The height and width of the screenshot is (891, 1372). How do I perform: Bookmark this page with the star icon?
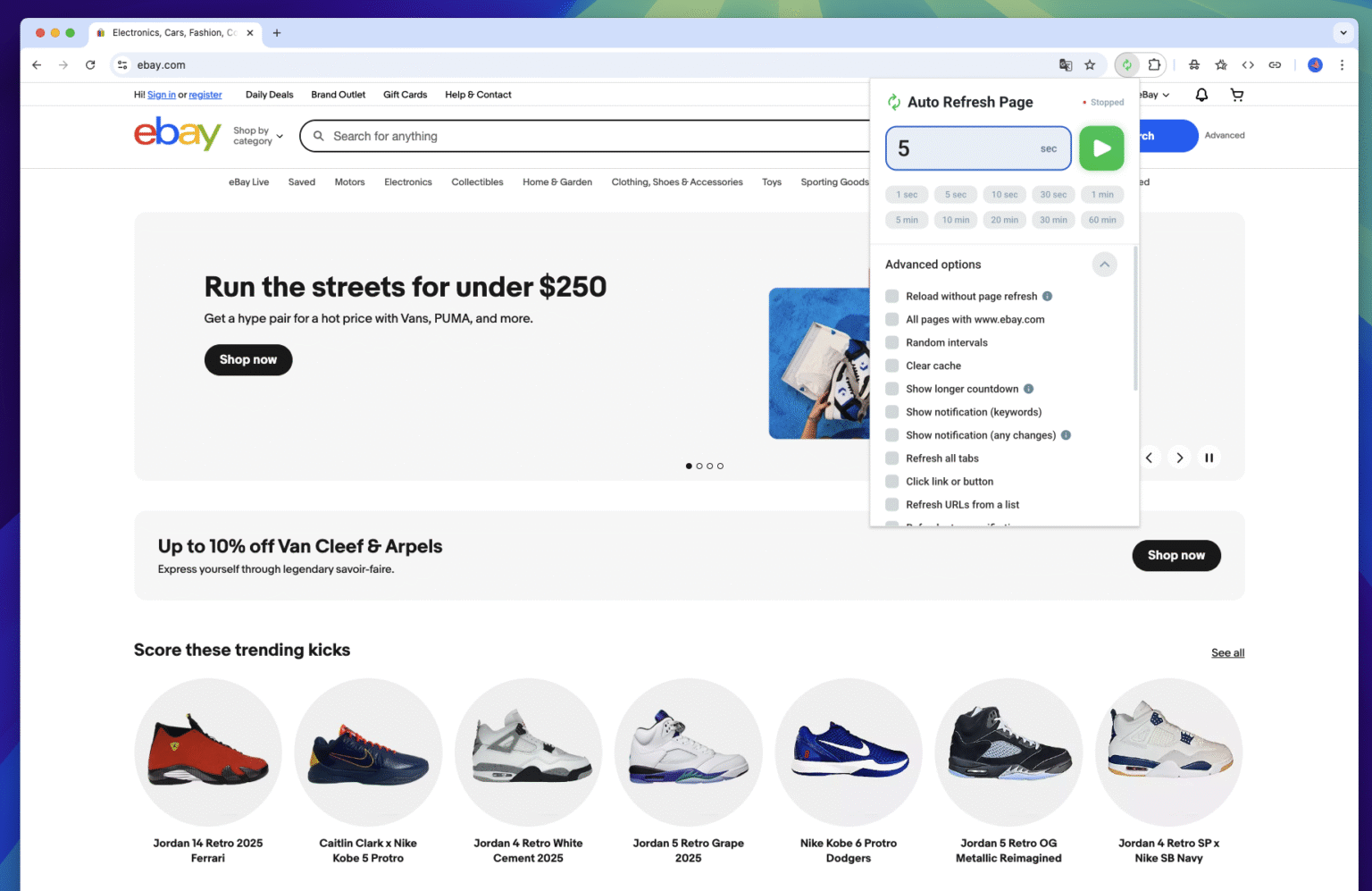click(x=1090, y=64)
